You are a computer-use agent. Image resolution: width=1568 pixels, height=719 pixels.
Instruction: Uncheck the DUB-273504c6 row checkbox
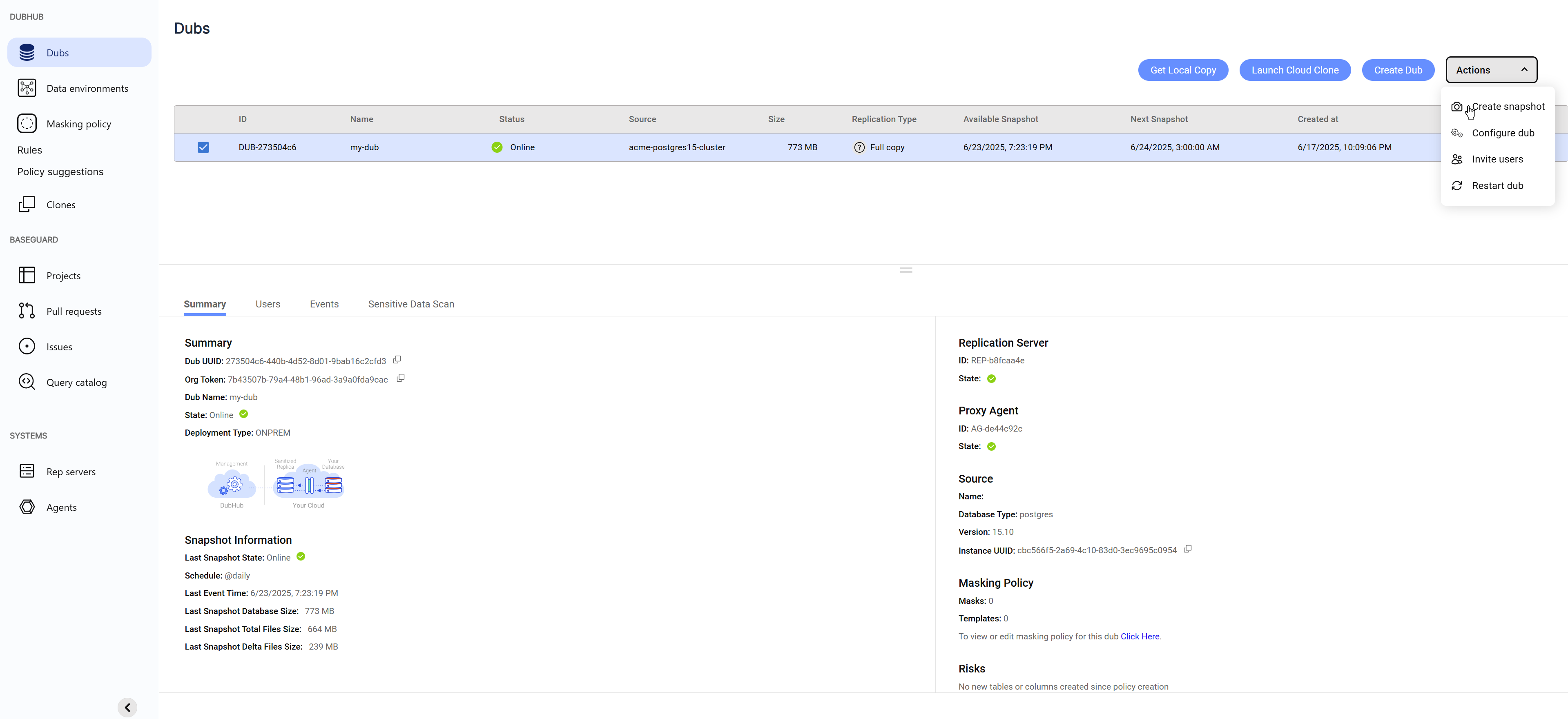tap(203, 147)
